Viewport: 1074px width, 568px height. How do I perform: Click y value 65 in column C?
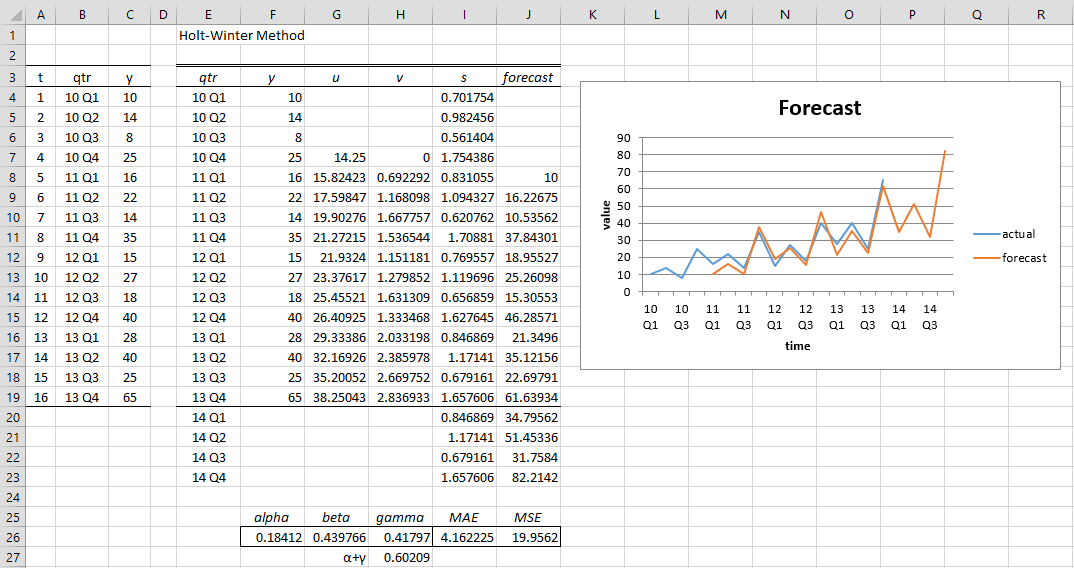[129, 397]
